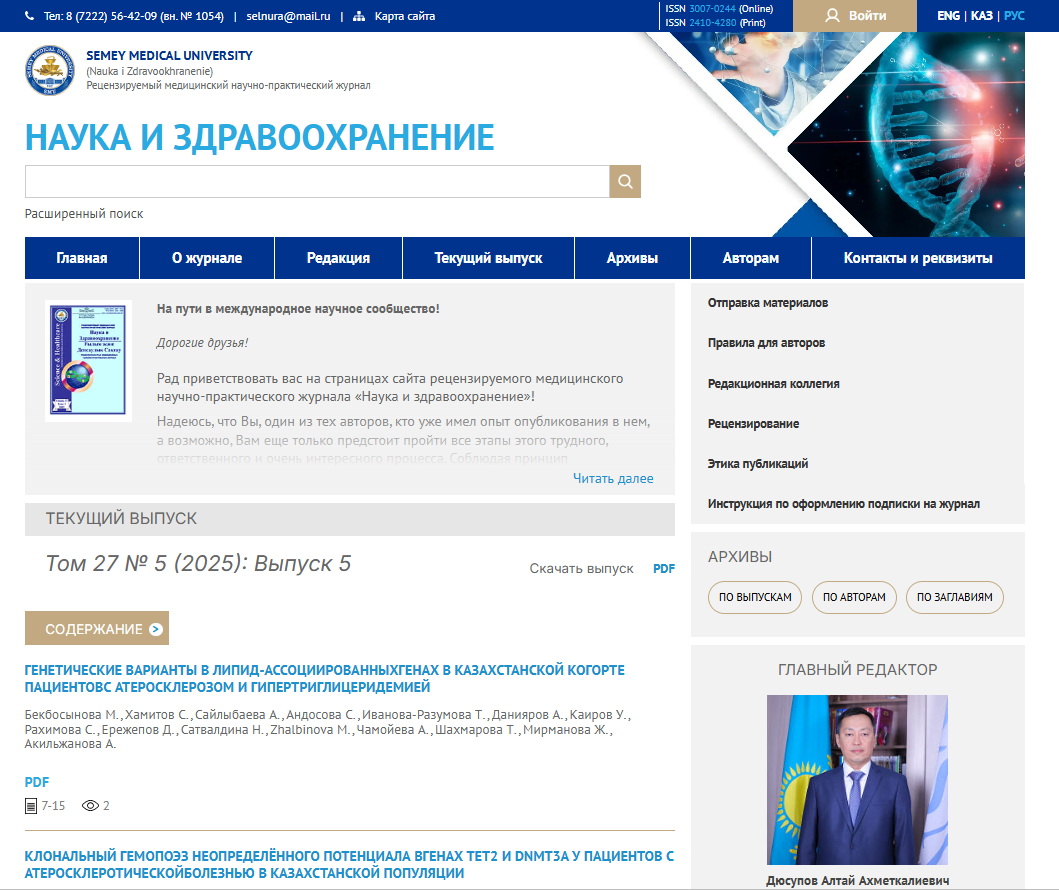Image resolution: width=1059 pixels, height=890 pixels.
Task: Click ПО АВТОРАМ archive button
Action: point(854,598)
